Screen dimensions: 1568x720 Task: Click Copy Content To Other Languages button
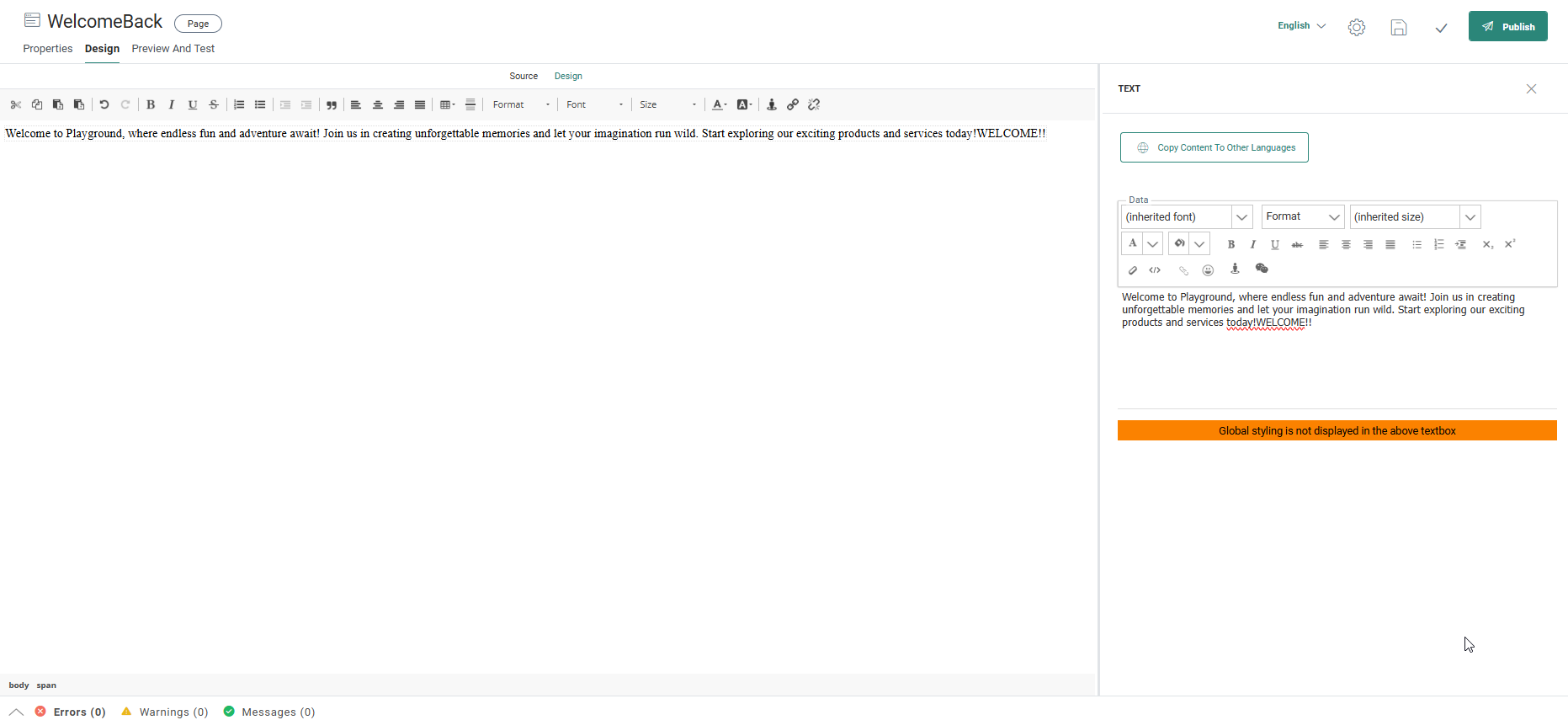[x=1214, y=147]
